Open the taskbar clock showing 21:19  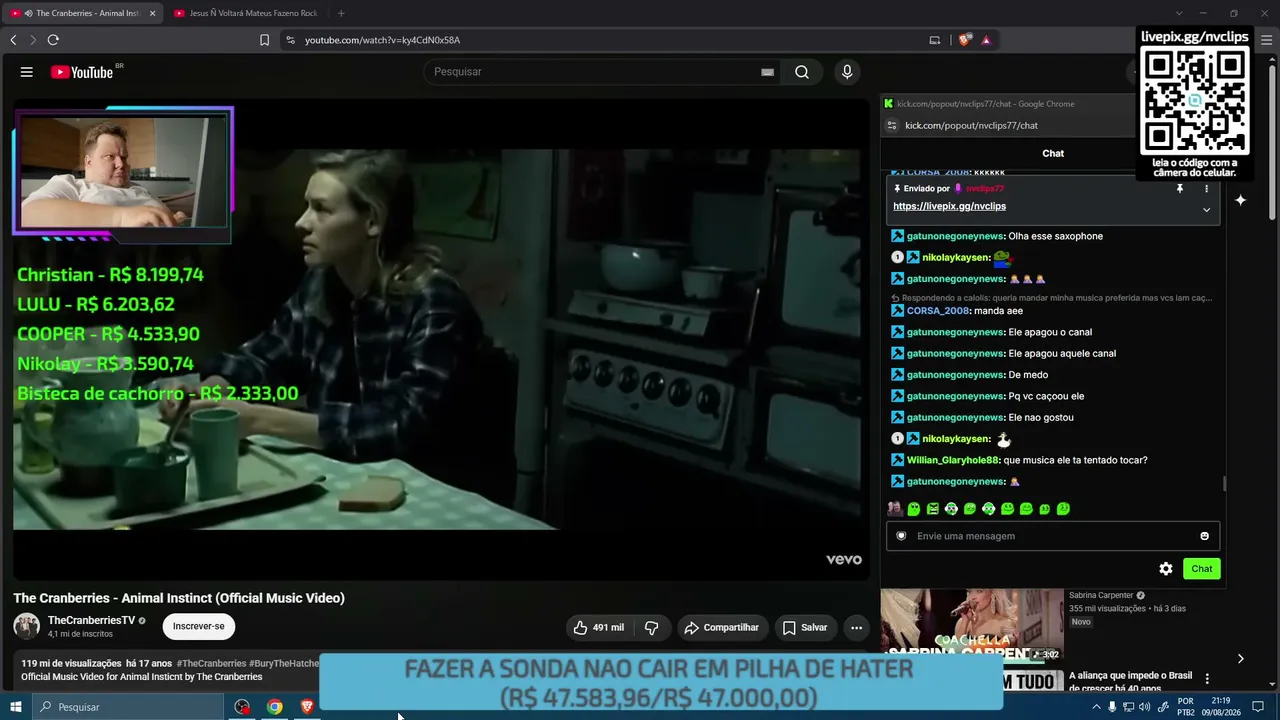click(1220, 707)
